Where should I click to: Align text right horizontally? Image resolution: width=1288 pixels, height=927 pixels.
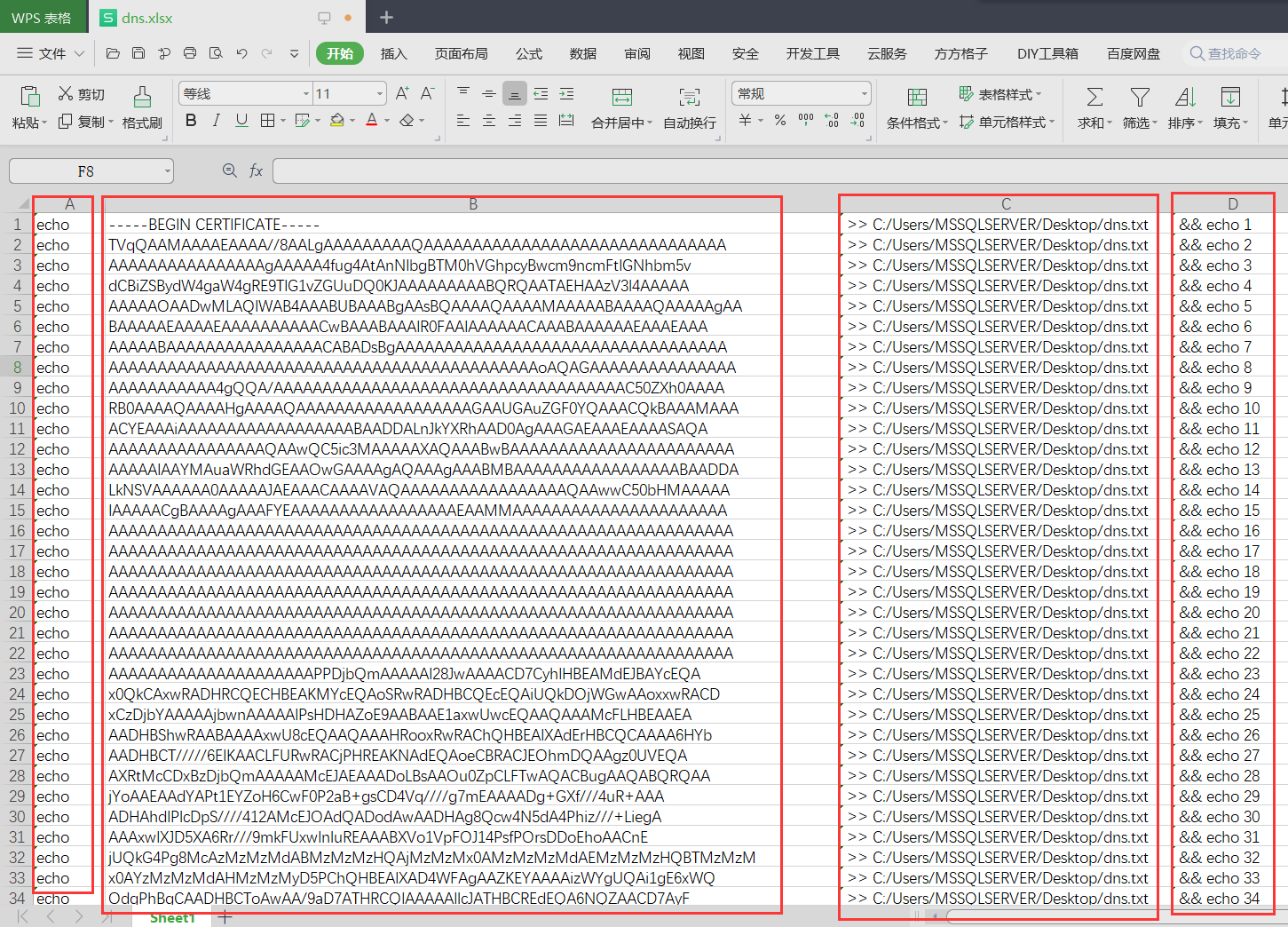click(514, 120)
